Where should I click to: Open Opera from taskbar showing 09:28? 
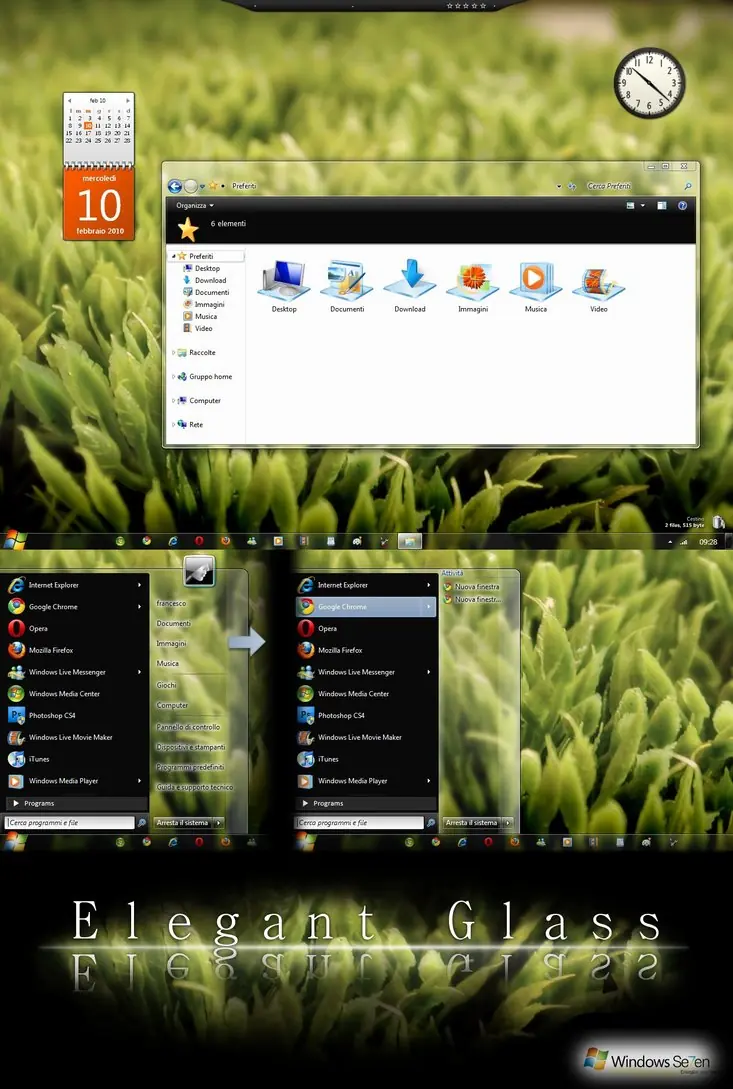(199, 541)
